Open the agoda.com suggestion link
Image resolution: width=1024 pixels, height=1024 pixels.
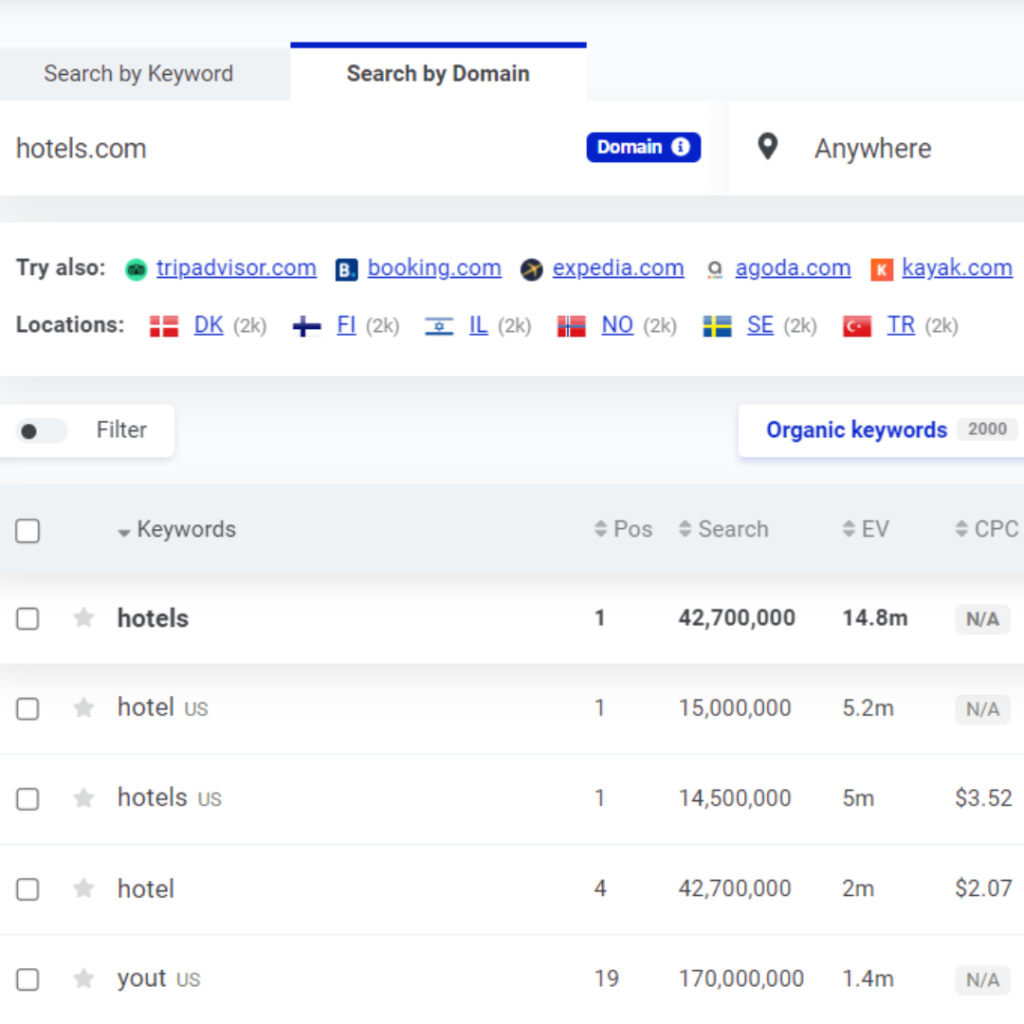pos(793,268)
